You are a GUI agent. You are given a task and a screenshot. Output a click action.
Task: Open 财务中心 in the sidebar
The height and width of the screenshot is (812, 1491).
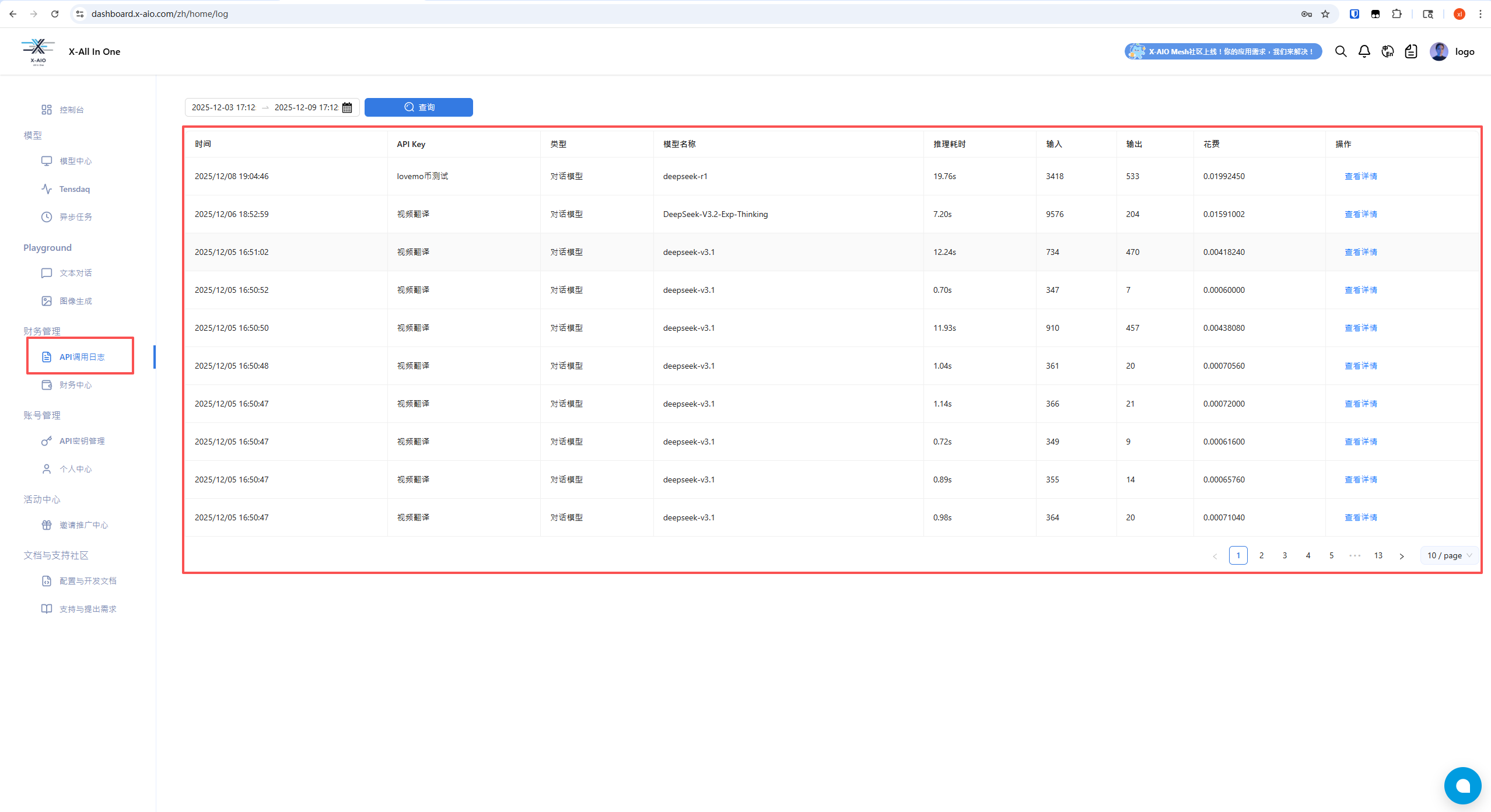(75, 385)
